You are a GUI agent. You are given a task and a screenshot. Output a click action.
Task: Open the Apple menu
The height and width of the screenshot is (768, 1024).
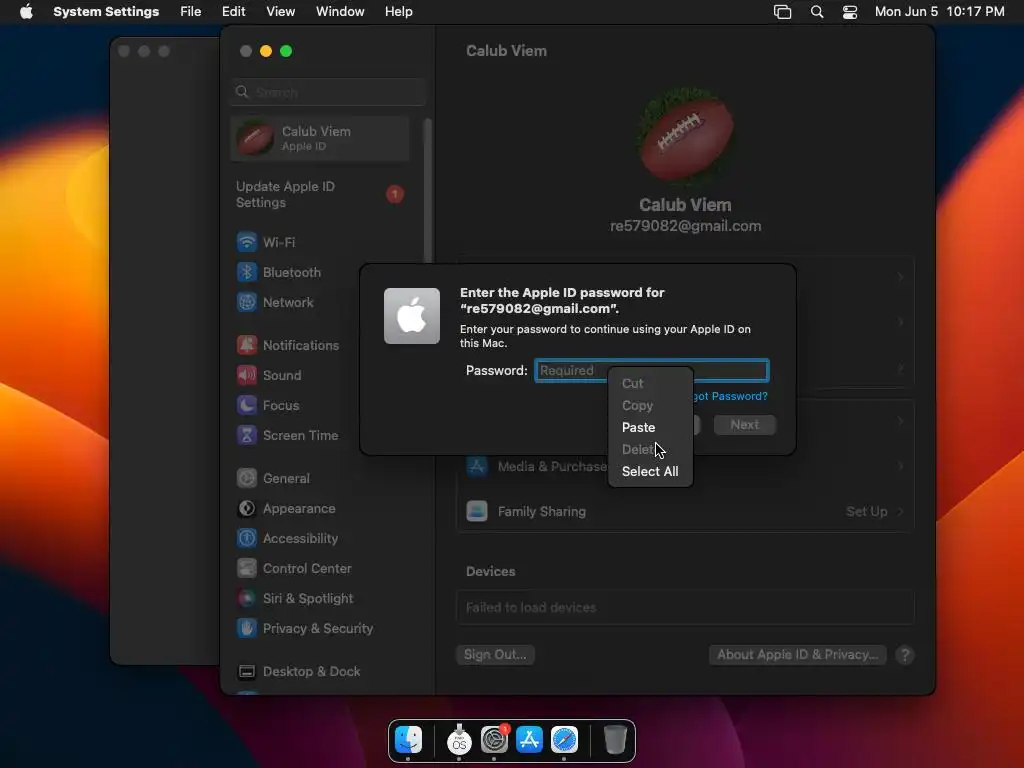26,12
